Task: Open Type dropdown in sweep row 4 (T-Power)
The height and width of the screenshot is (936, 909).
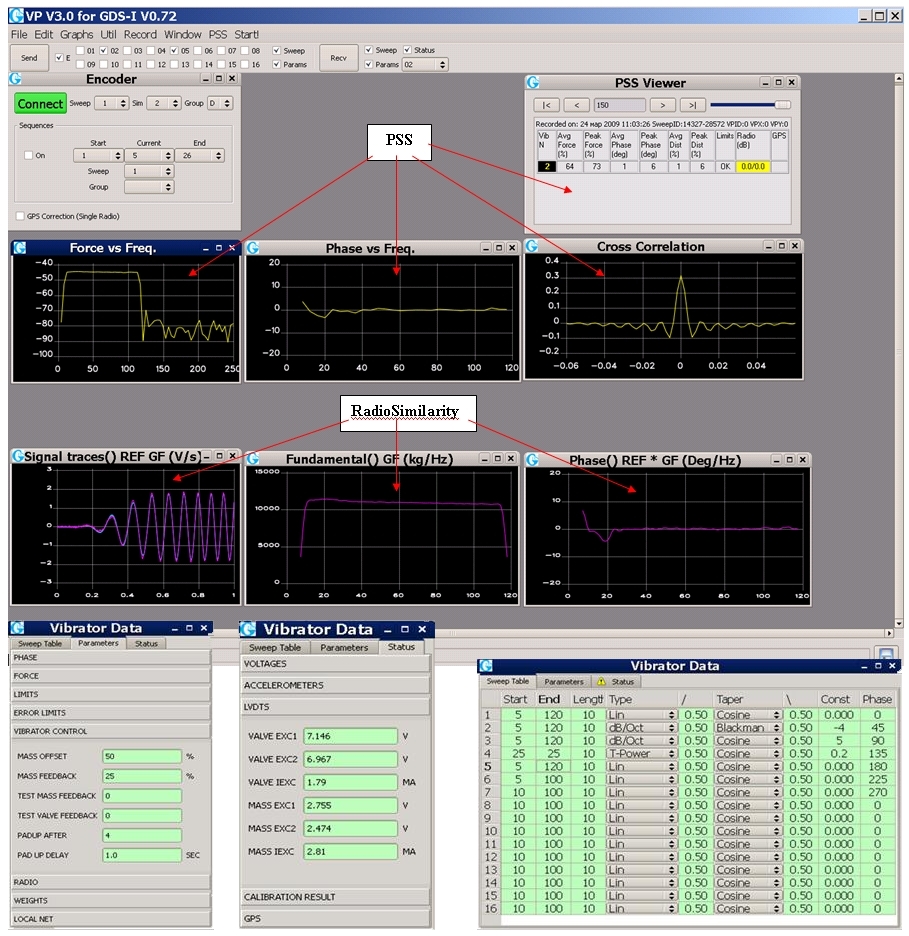Action: (x=642, y=753)
